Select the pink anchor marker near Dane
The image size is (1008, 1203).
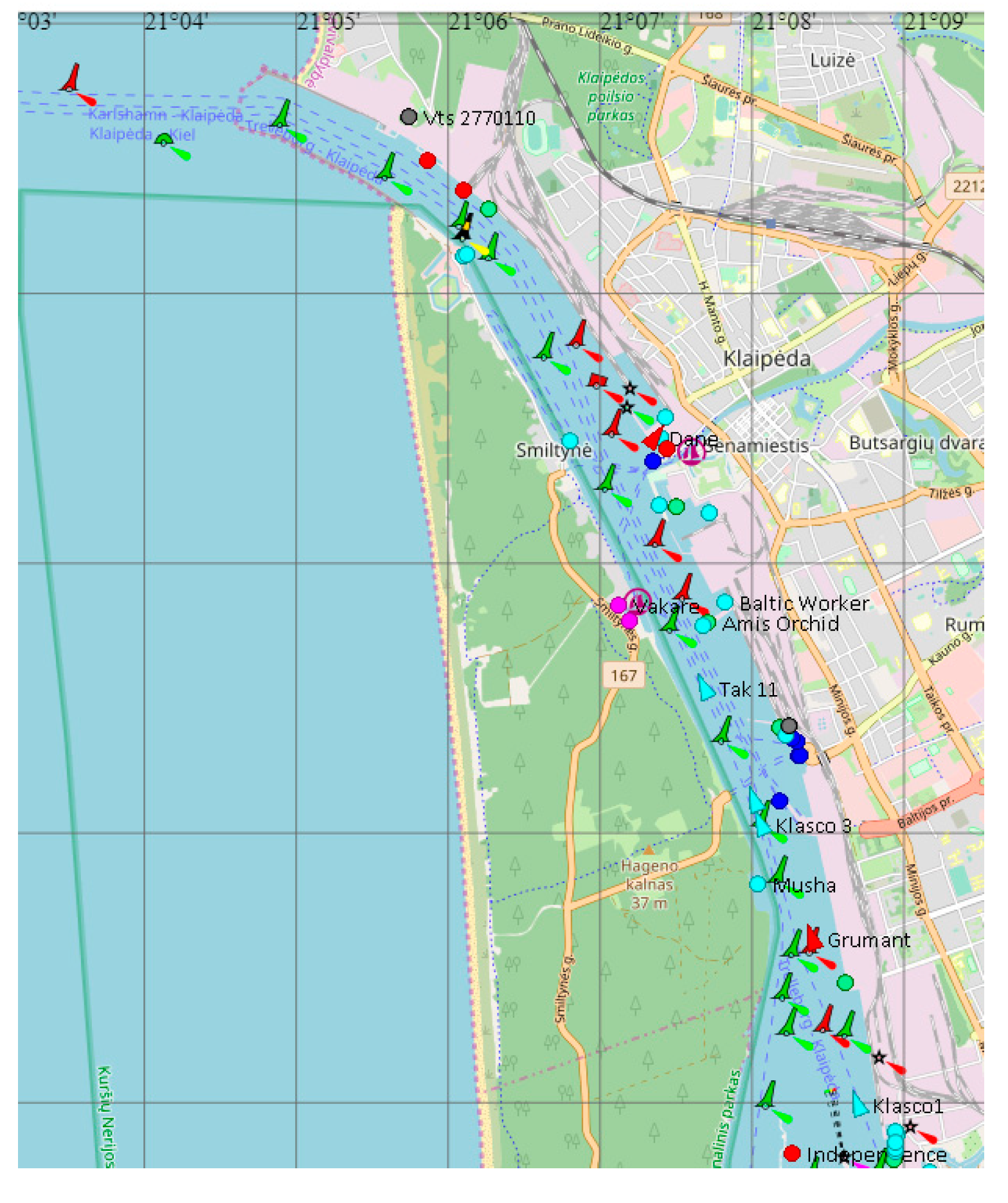coord(691,451)
